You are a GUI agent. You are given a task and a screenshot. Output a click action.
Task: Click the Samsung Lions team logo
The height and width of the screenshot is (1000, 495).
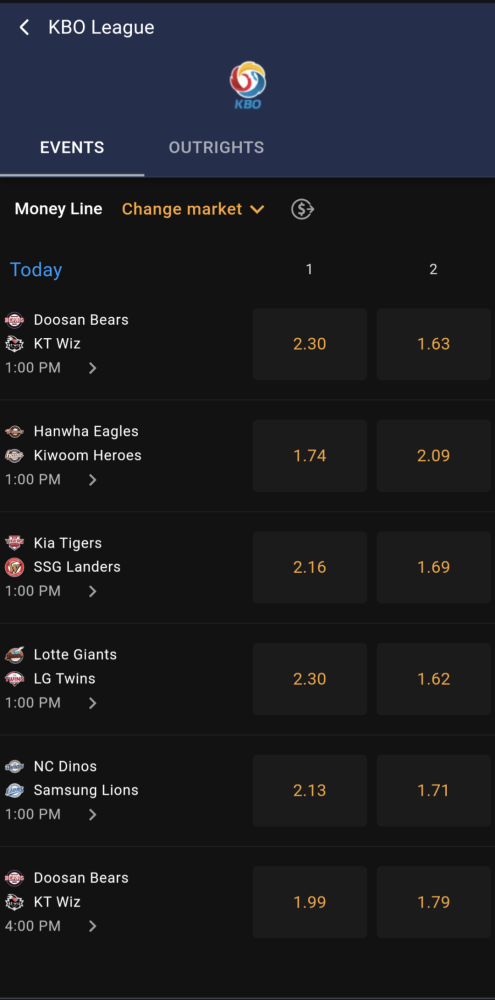(14, 790)
